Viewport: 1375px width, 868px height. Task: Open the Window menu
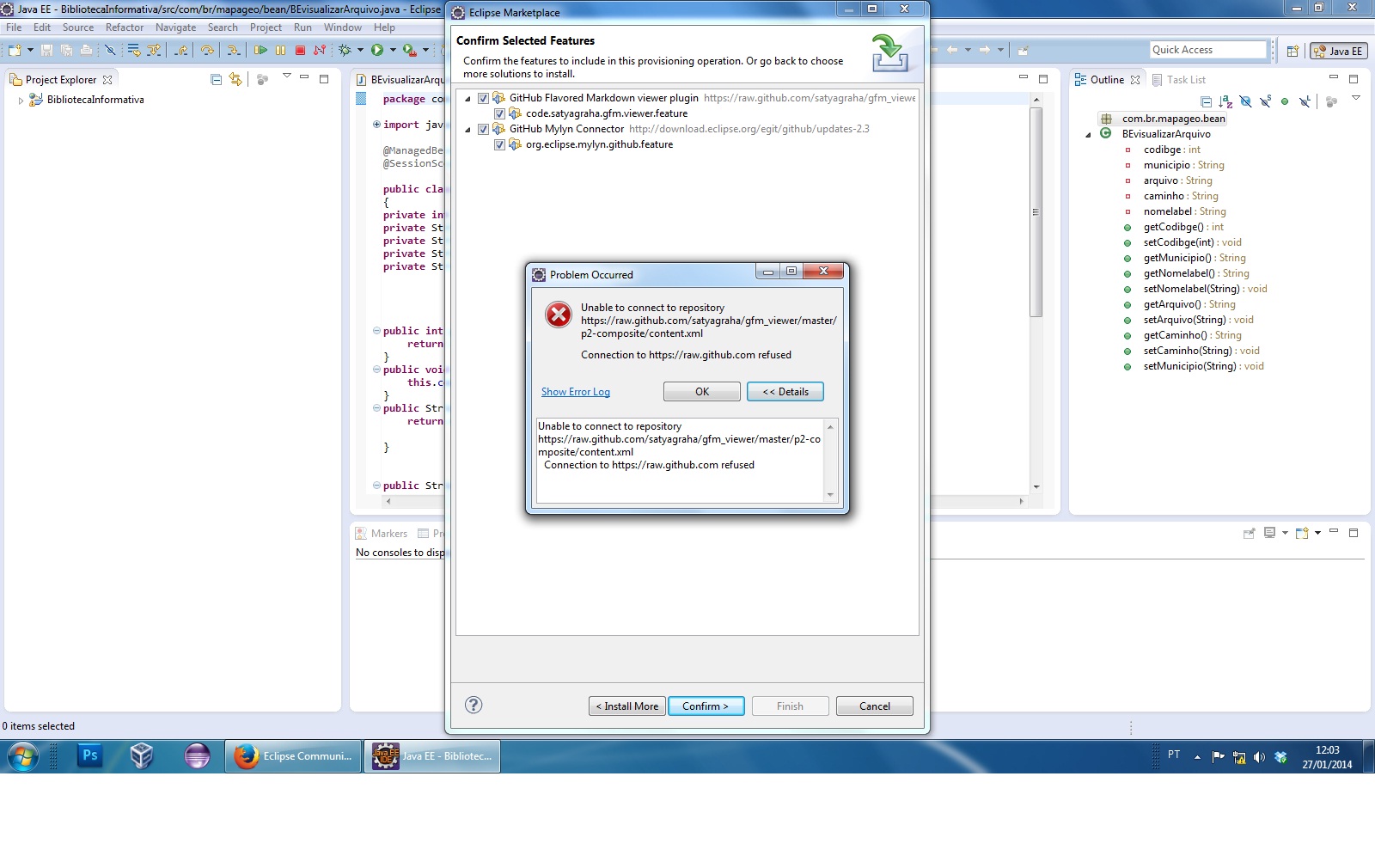point(343,28)
